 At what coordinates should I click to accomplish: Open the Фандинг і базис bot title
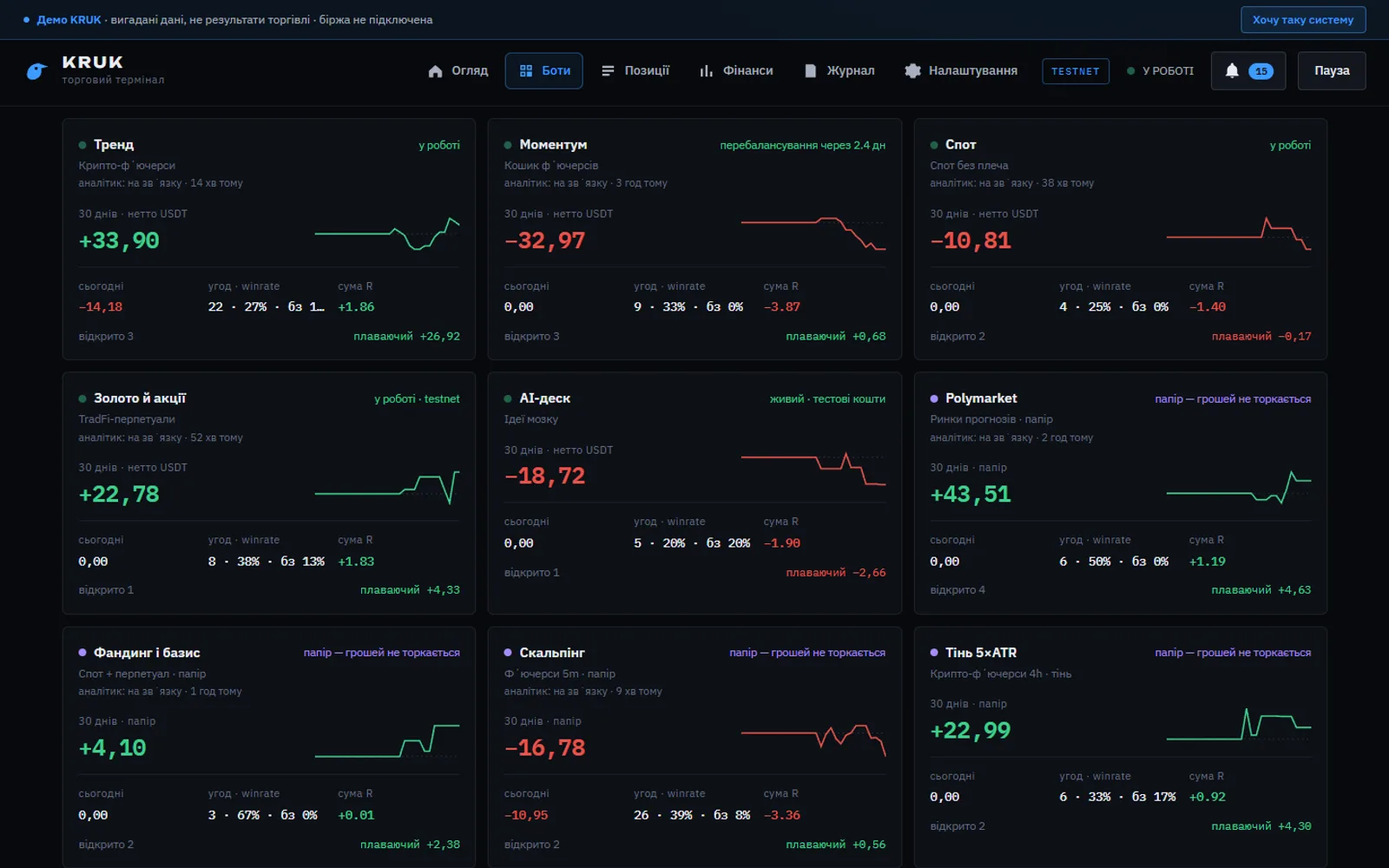[x=147, y=653]
